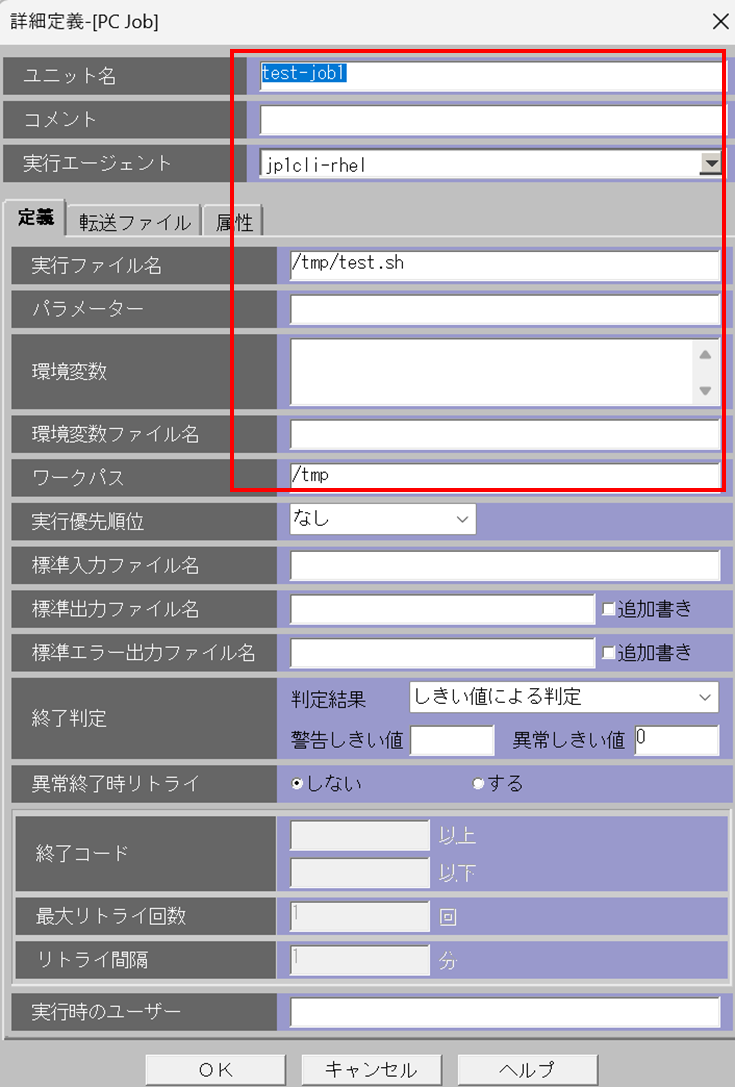Screen dimensions: 735x1087
Task: Enable 追加書き for 標準エラー出力ファイル名
Action: (x=608, y=653)
